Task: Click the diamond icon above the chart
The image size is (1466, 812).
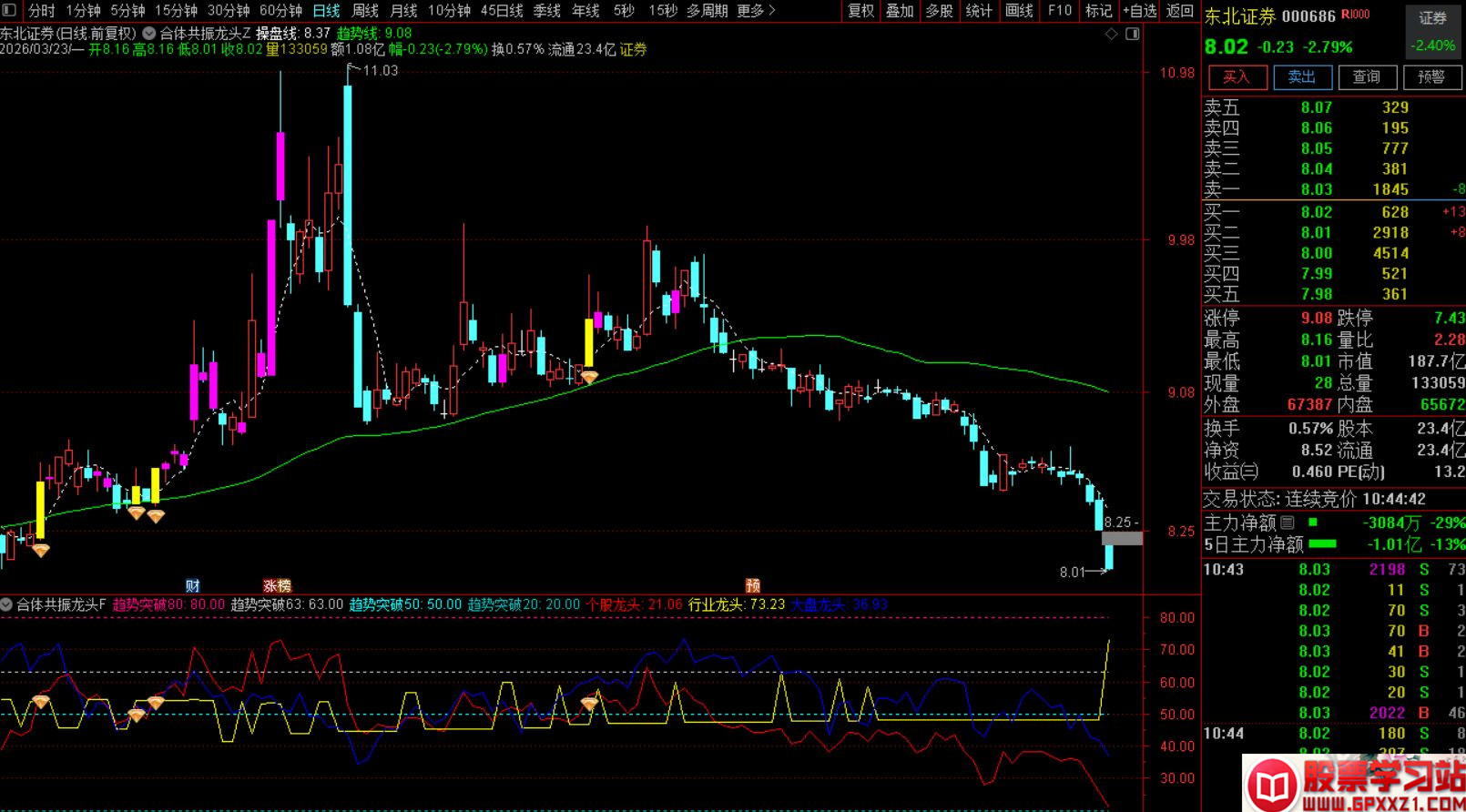Action: coord(1111,34)
